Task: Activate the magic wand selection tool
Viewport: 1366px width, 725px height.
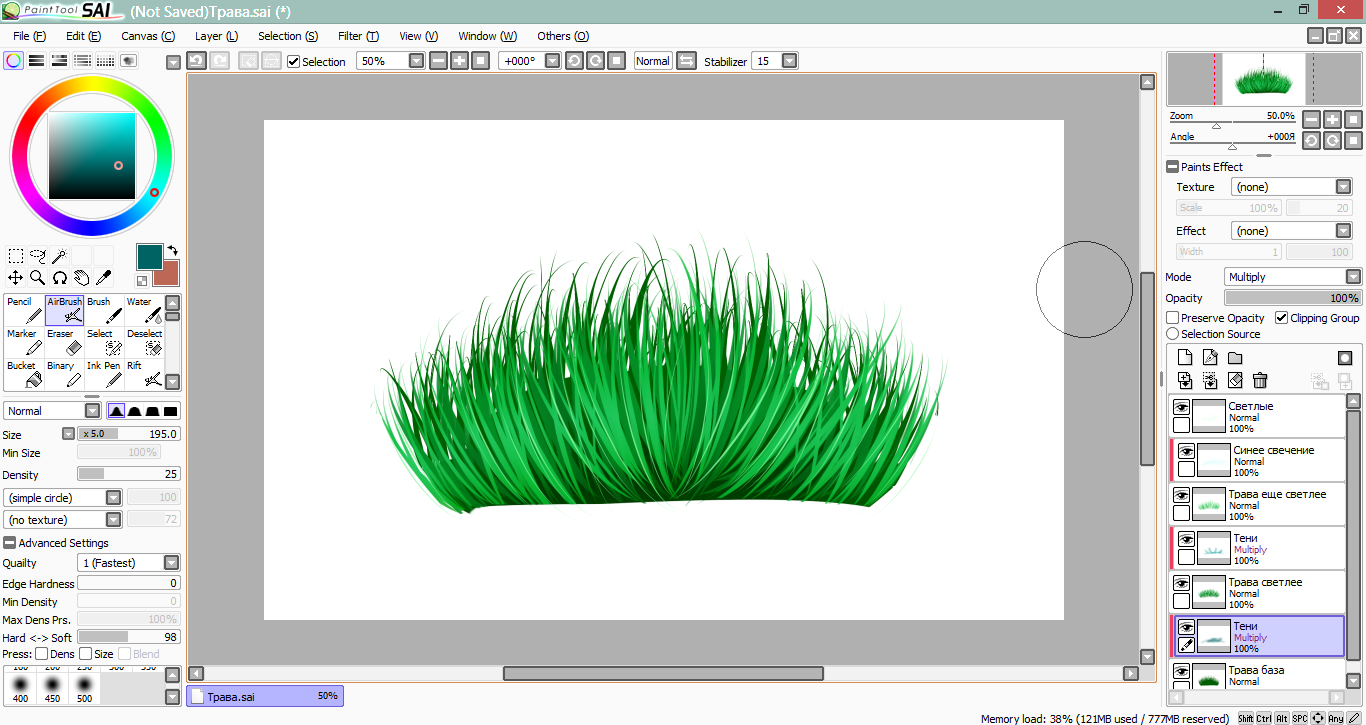Action: tap(60, 256)
